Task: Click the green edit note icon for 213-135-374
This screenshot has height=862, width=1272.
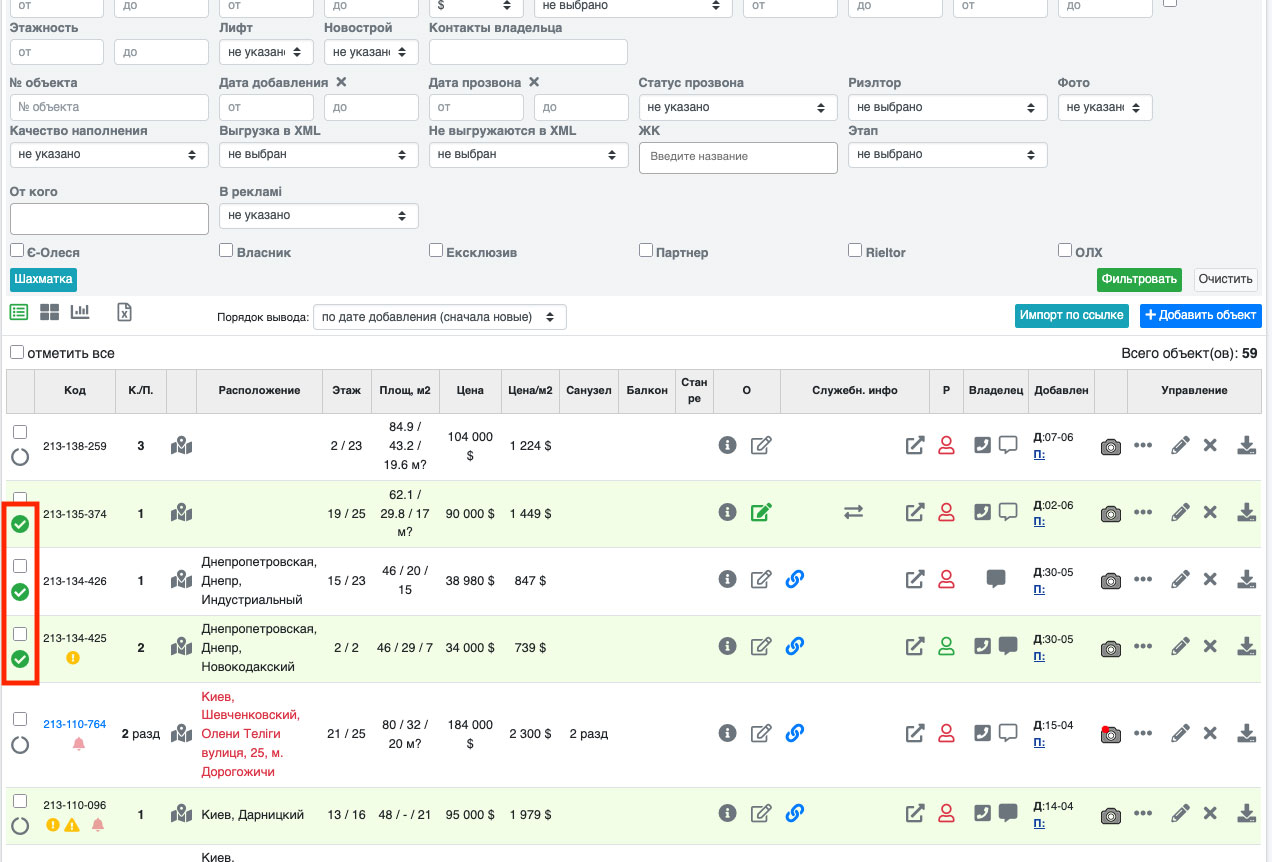Action: pos(761,512)
